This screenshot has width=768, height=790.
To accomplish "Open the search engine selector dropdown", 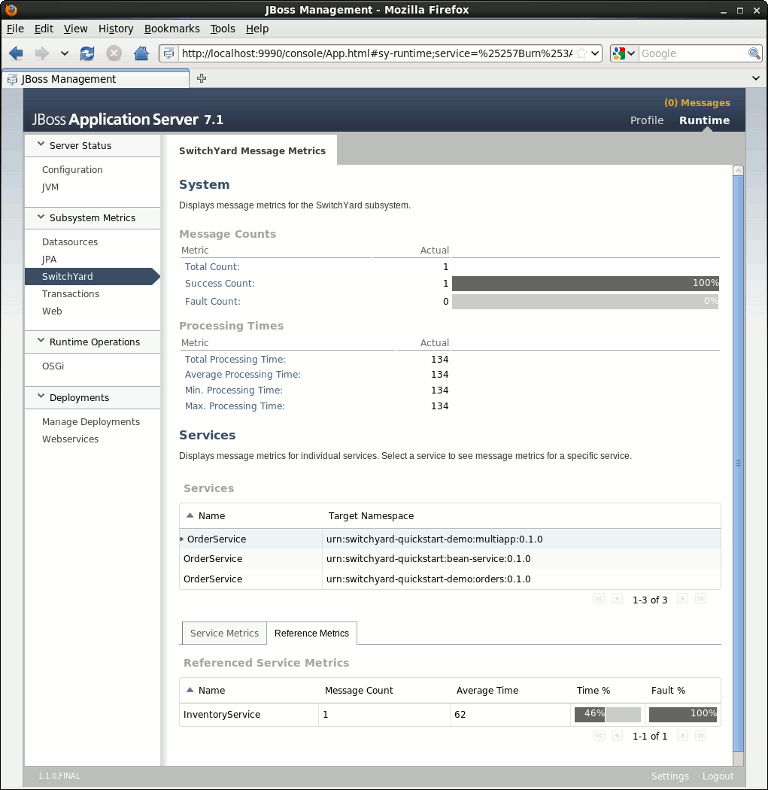I will click(x=624, y=53).
